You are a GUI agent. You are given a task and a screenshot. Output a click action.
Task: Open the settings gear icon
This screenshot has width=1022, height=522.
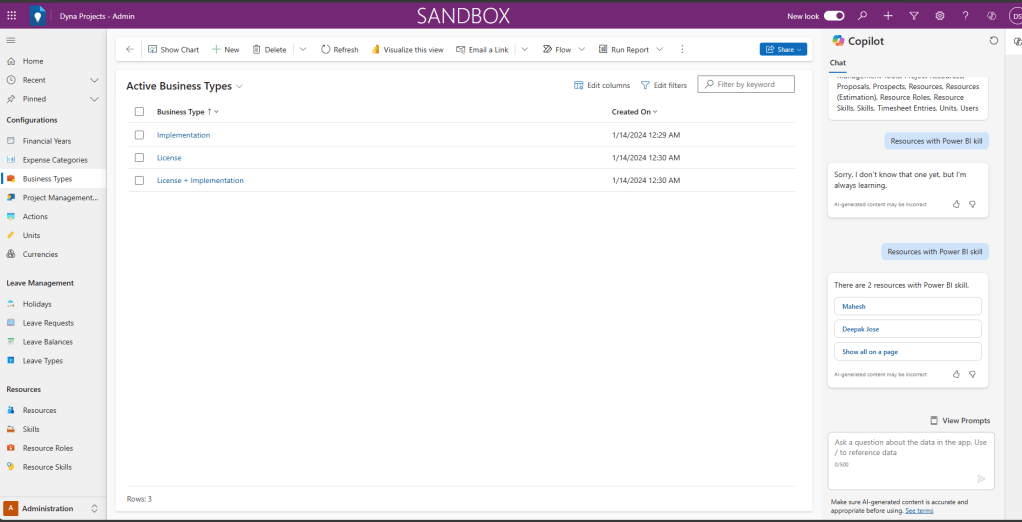coord(940,16)
